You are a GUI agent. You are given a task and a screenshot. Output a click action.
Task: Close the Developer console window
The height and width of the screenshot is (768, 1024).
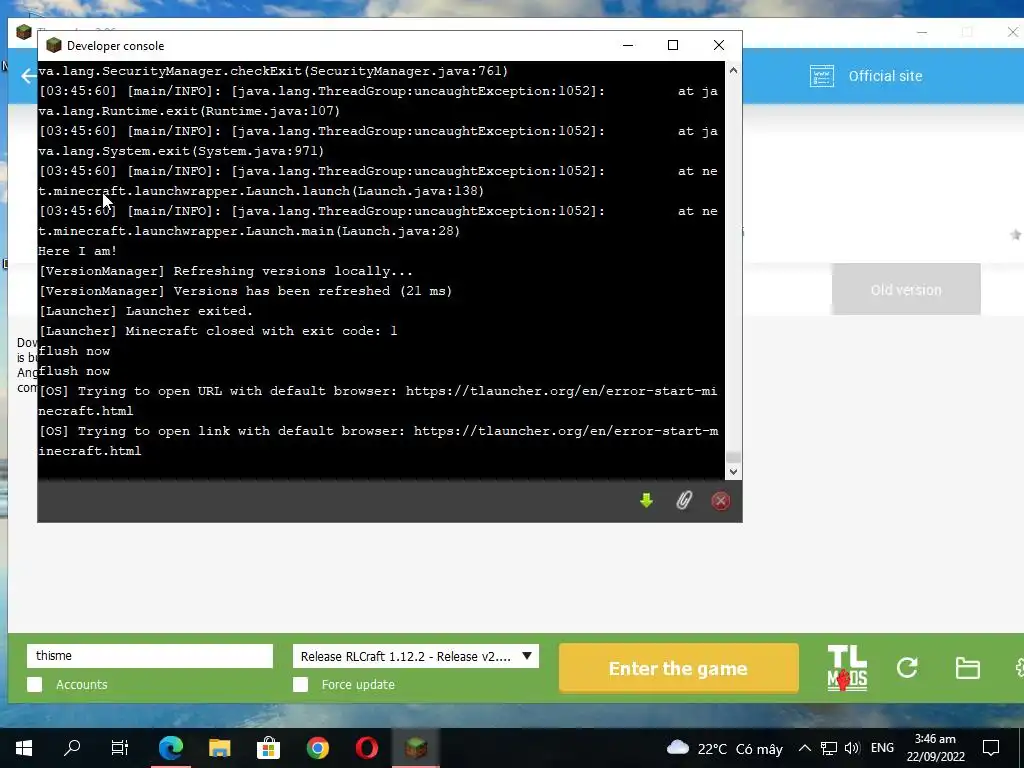click(718, 45)
